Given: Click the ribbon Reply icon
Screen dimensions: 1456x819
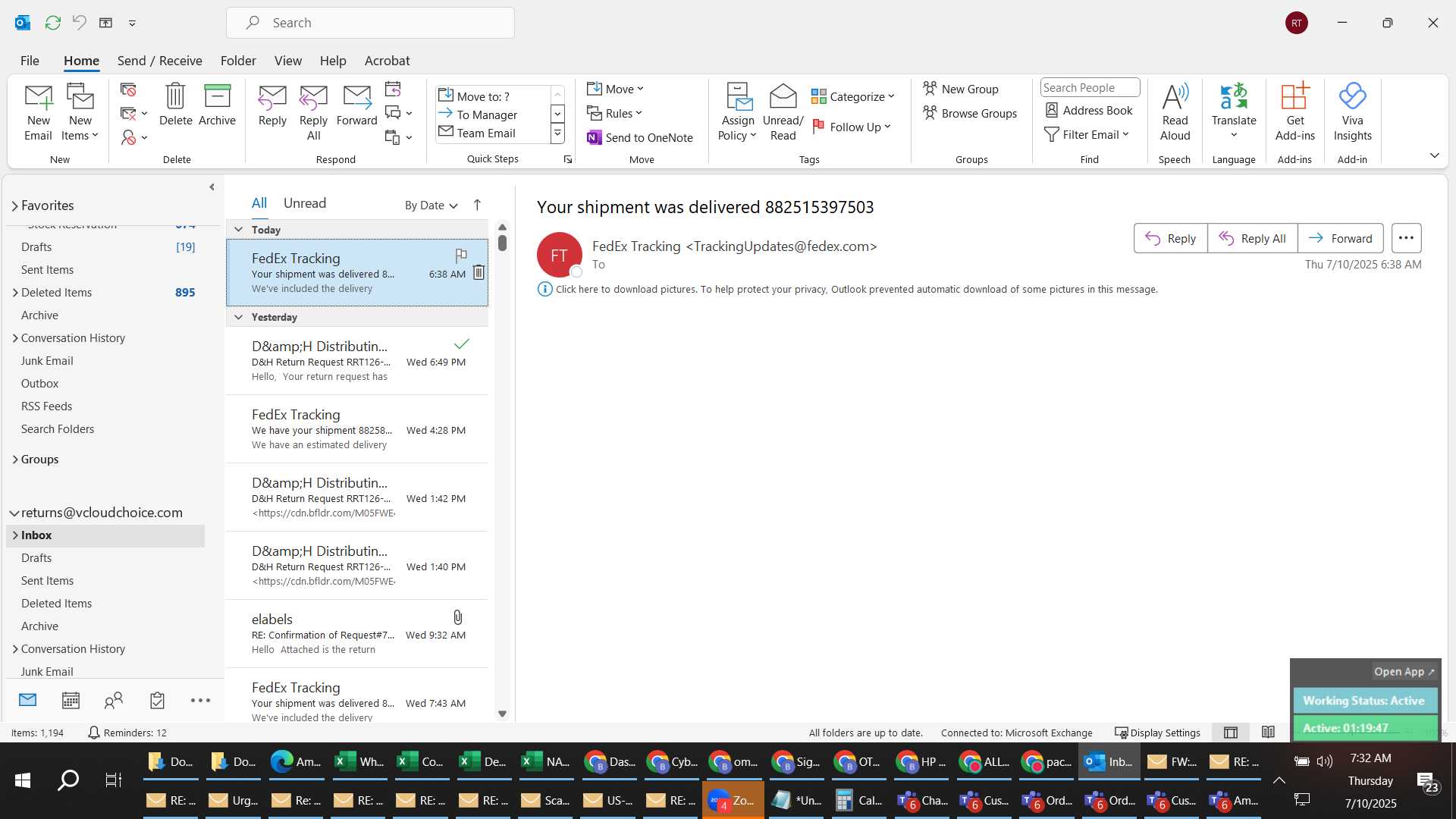Looking at the screenshot, I should 272,105.
